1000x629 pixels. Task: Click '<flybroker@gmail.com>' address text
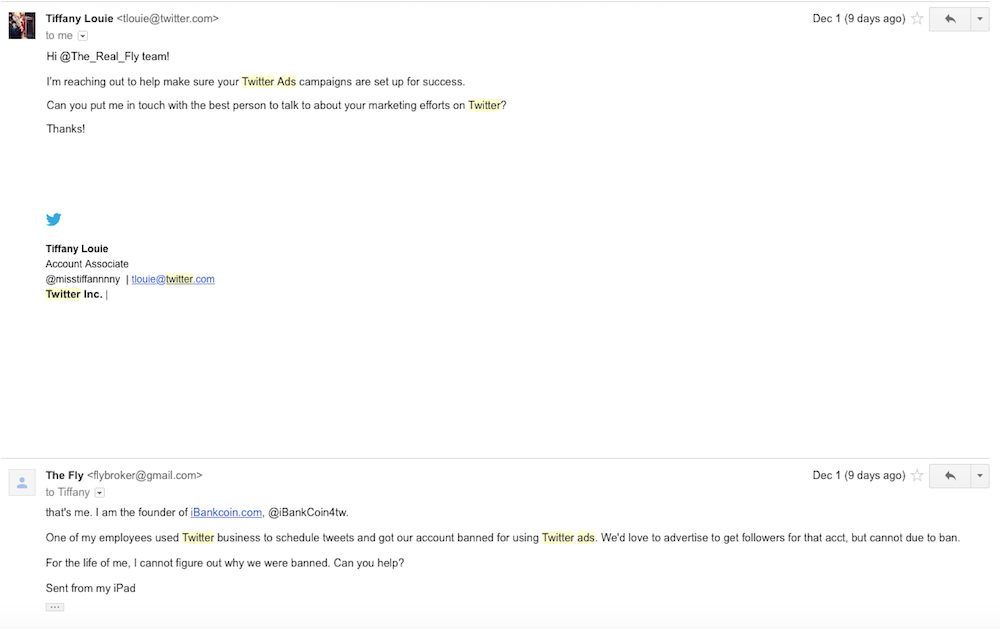click(145, 475)
